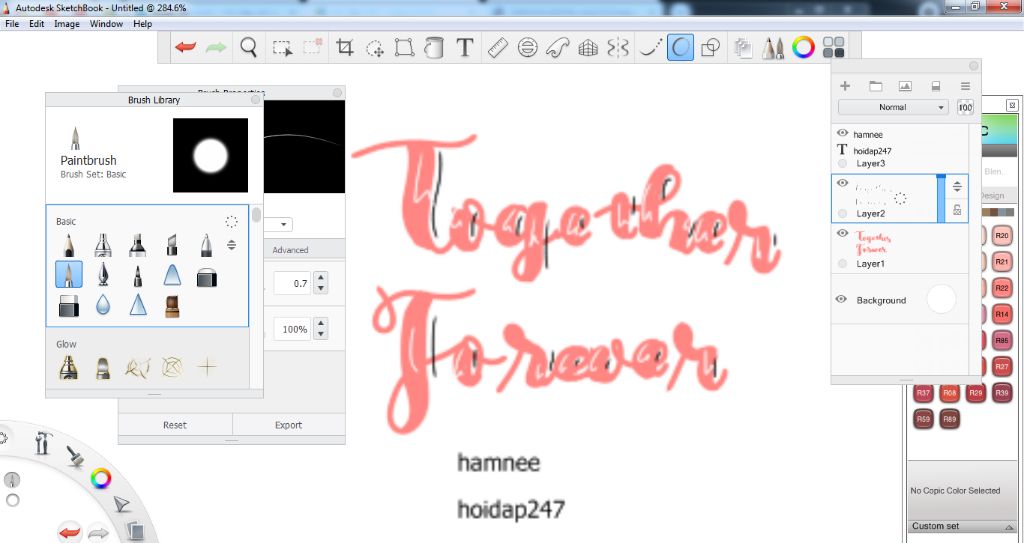Viewport: 1024px width, 543px height.
Task: Open the Perspective guide tool
Action: pyautogui.click(x=588, y=48)
